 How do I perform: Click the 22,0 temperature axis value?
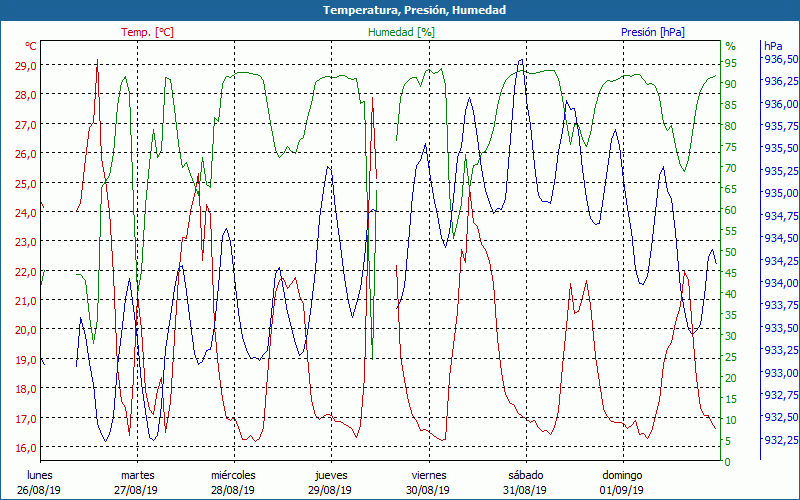click(26, 271)
